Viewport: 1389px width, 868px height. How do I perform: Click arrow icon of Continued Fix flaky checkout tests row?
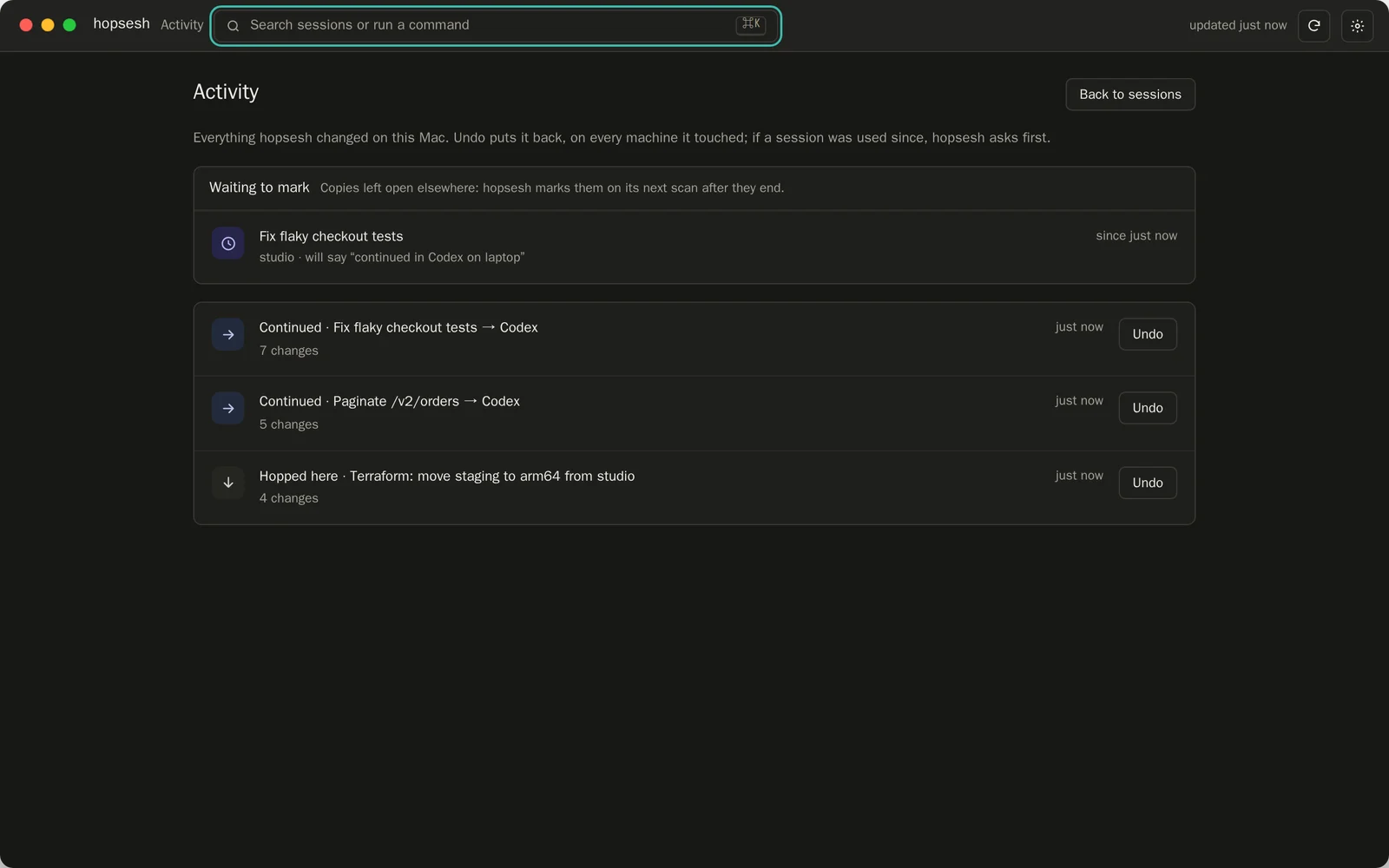pyautogui.click(x=227, y=335)
